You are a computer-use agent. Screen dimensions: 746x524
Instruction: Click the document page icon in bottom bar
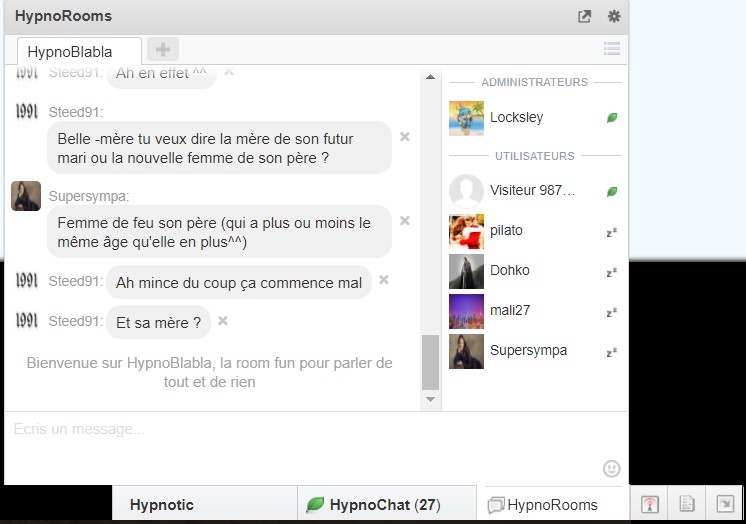(687, 504)
